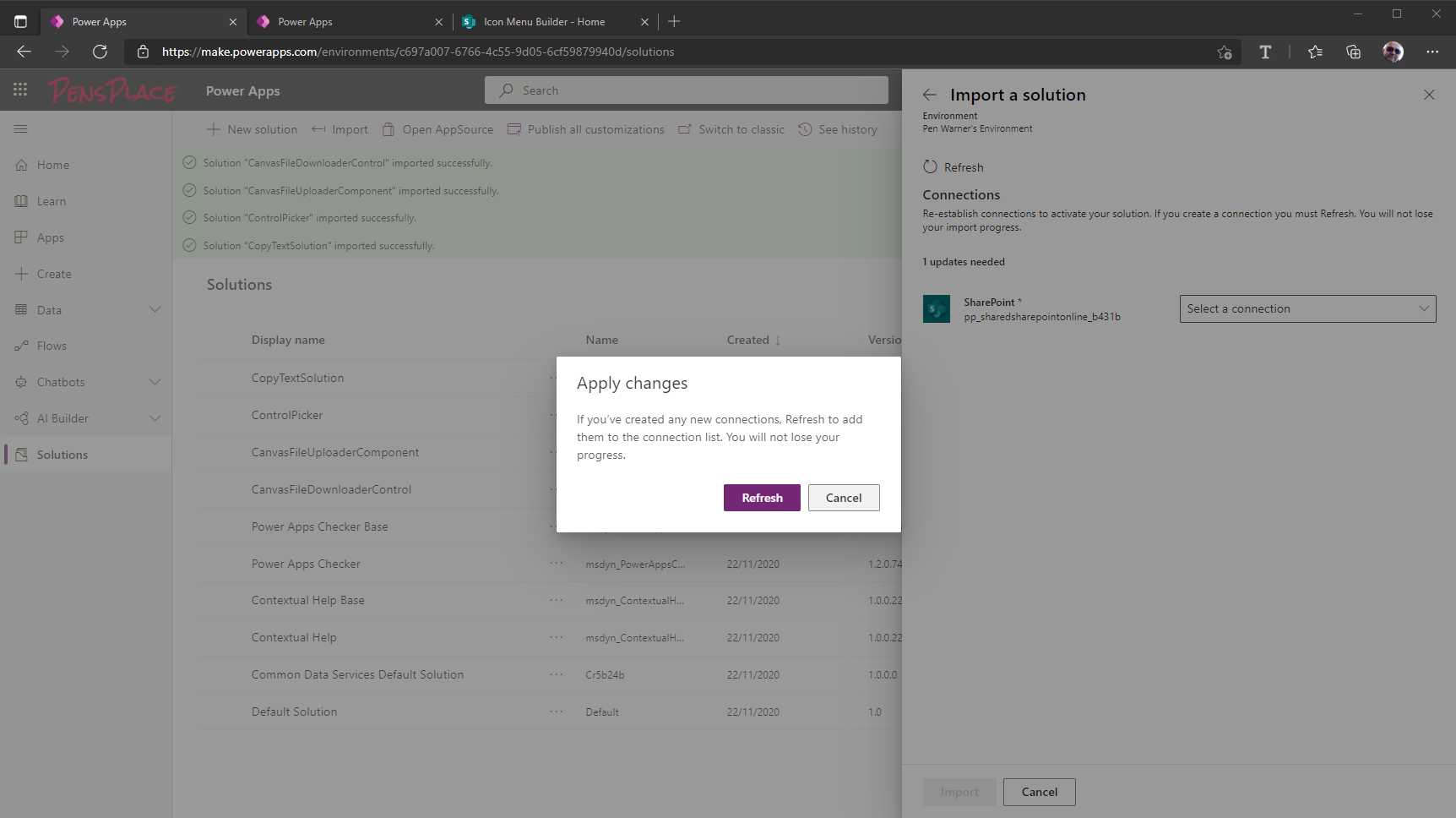The image size is (1456, 818).
Task: Click the browser back arrow
Action: click(24, 52)
